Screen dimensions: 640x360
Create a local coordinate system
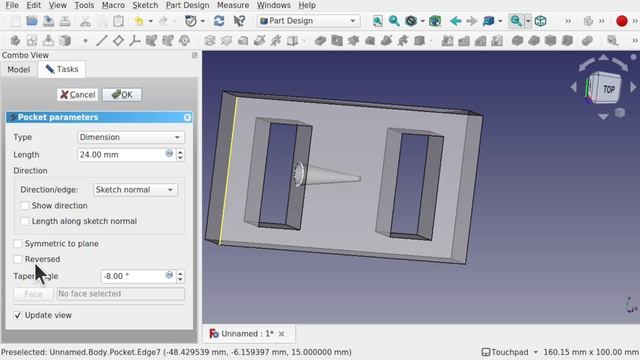click(135, 40)
